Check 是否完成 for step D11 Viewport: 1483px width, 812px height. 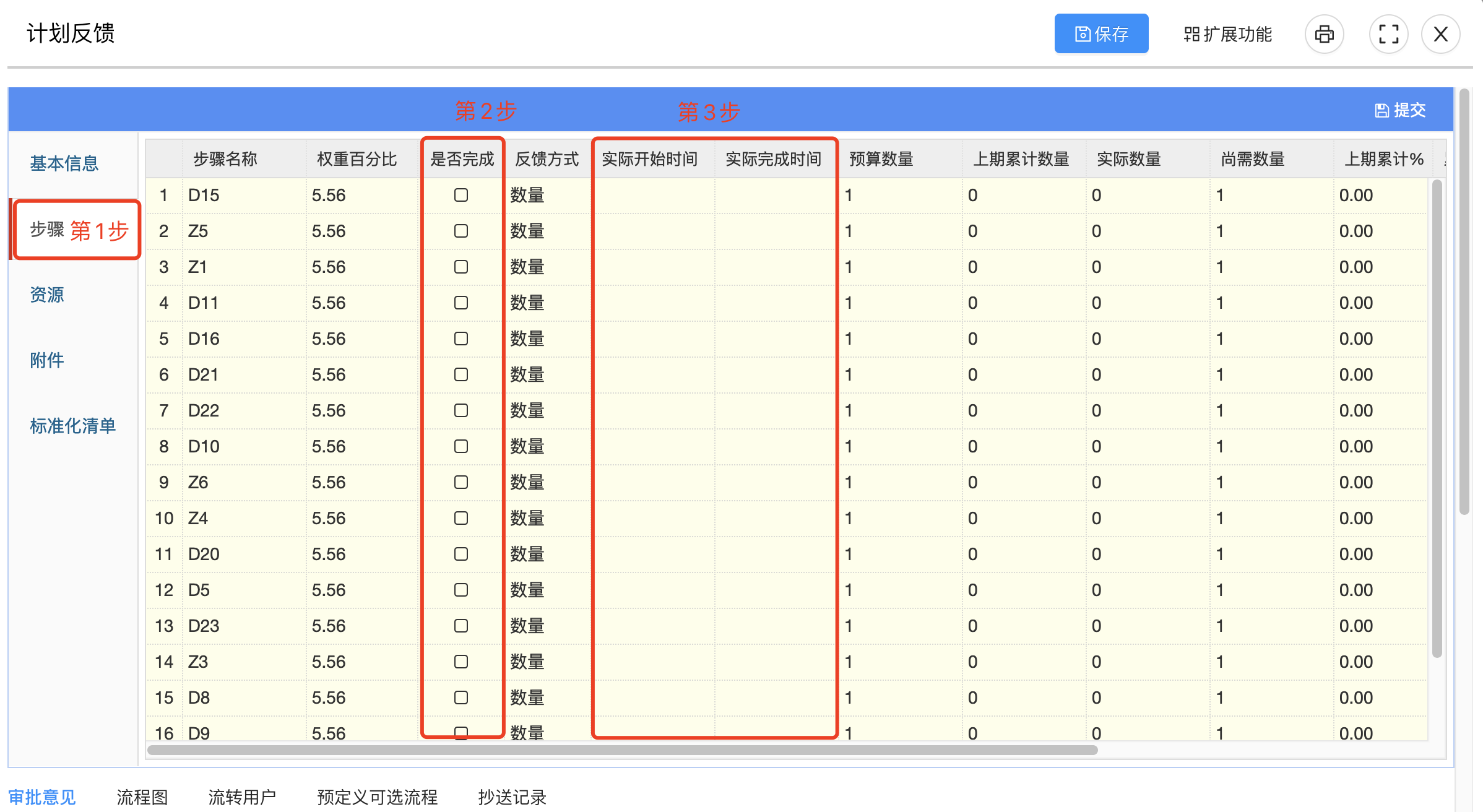click(x=461, y=303)
